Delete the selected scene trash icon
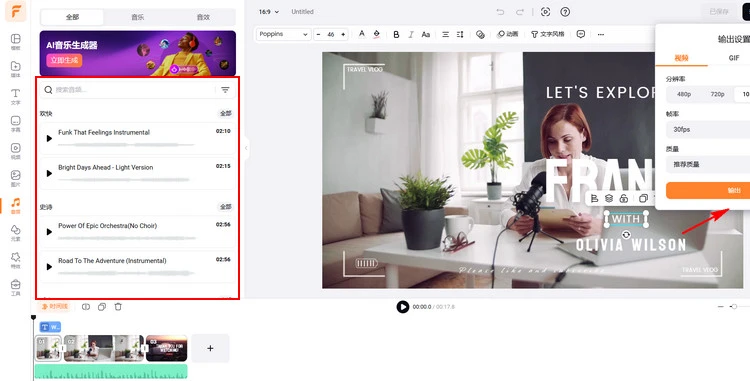750x381 pixels. click(118, 307)
